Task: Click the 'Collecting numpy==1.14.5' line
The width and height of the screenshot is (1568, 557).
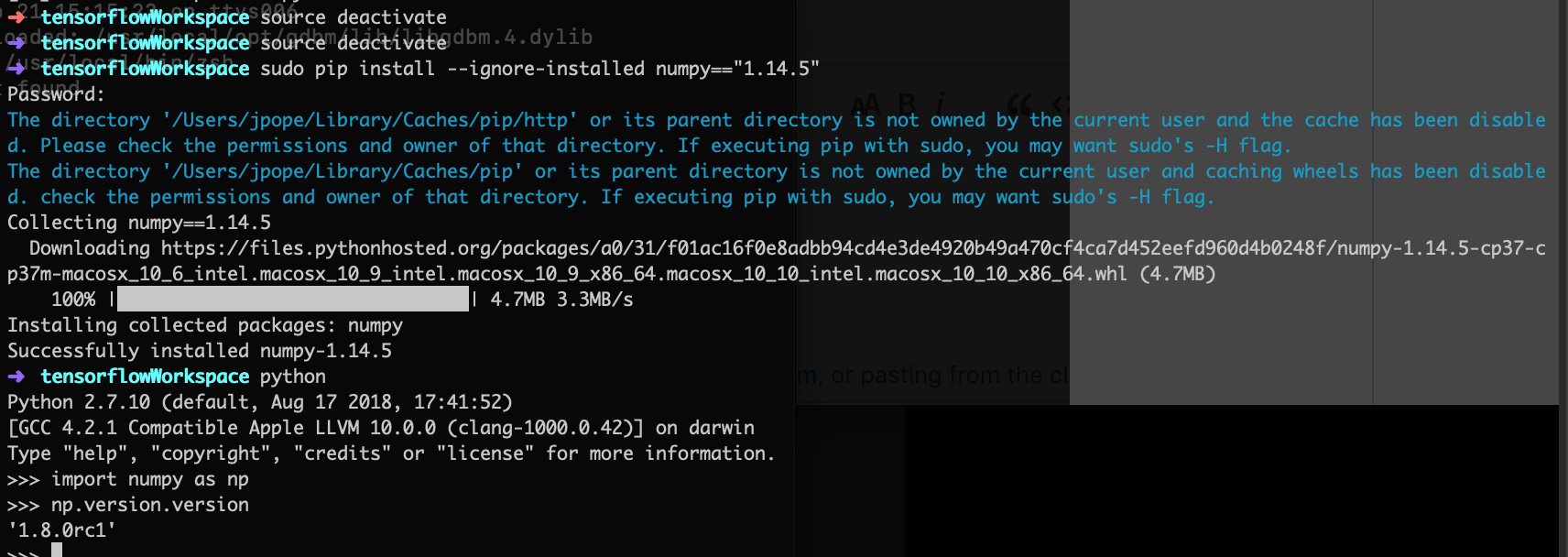Action: coord(139,223)
